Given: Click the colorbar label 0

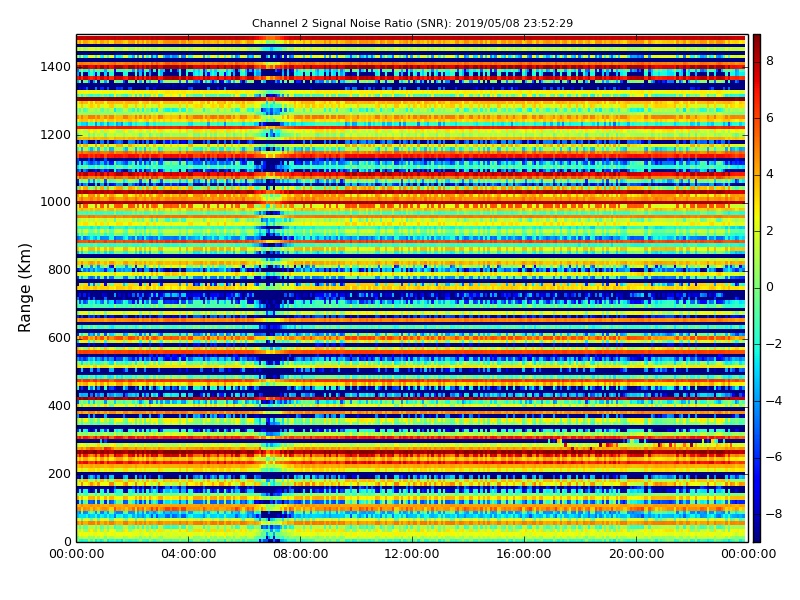Looking at the screenshot, I should pyautogui.click(x=770, y=287).
